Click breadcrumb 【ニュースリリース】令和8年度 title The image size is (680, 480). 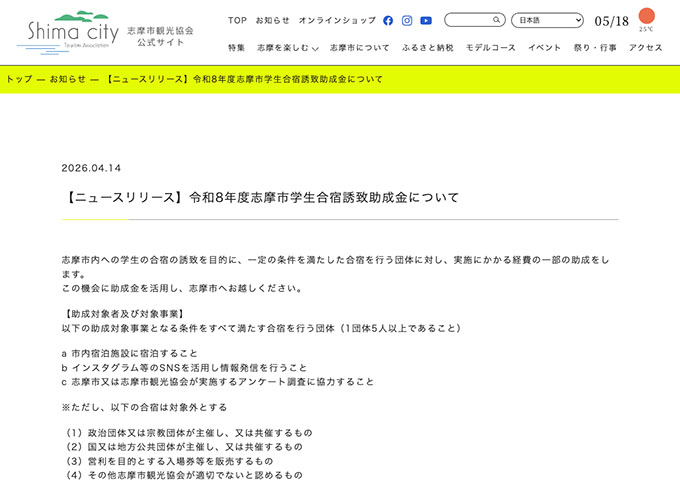pyautogui.click(x=245, y=79)
